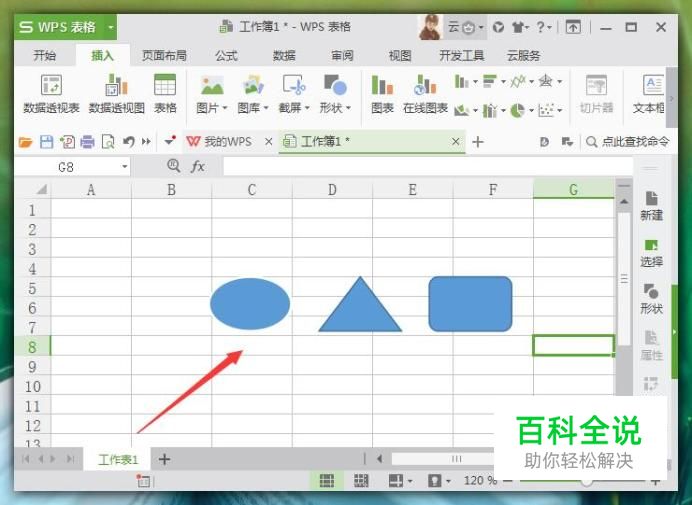Image resolution: width=692 pixels, height=505 pixels.
Task: Open the 页面布局 ribbon tab
Action: click(x=164, y=56)
